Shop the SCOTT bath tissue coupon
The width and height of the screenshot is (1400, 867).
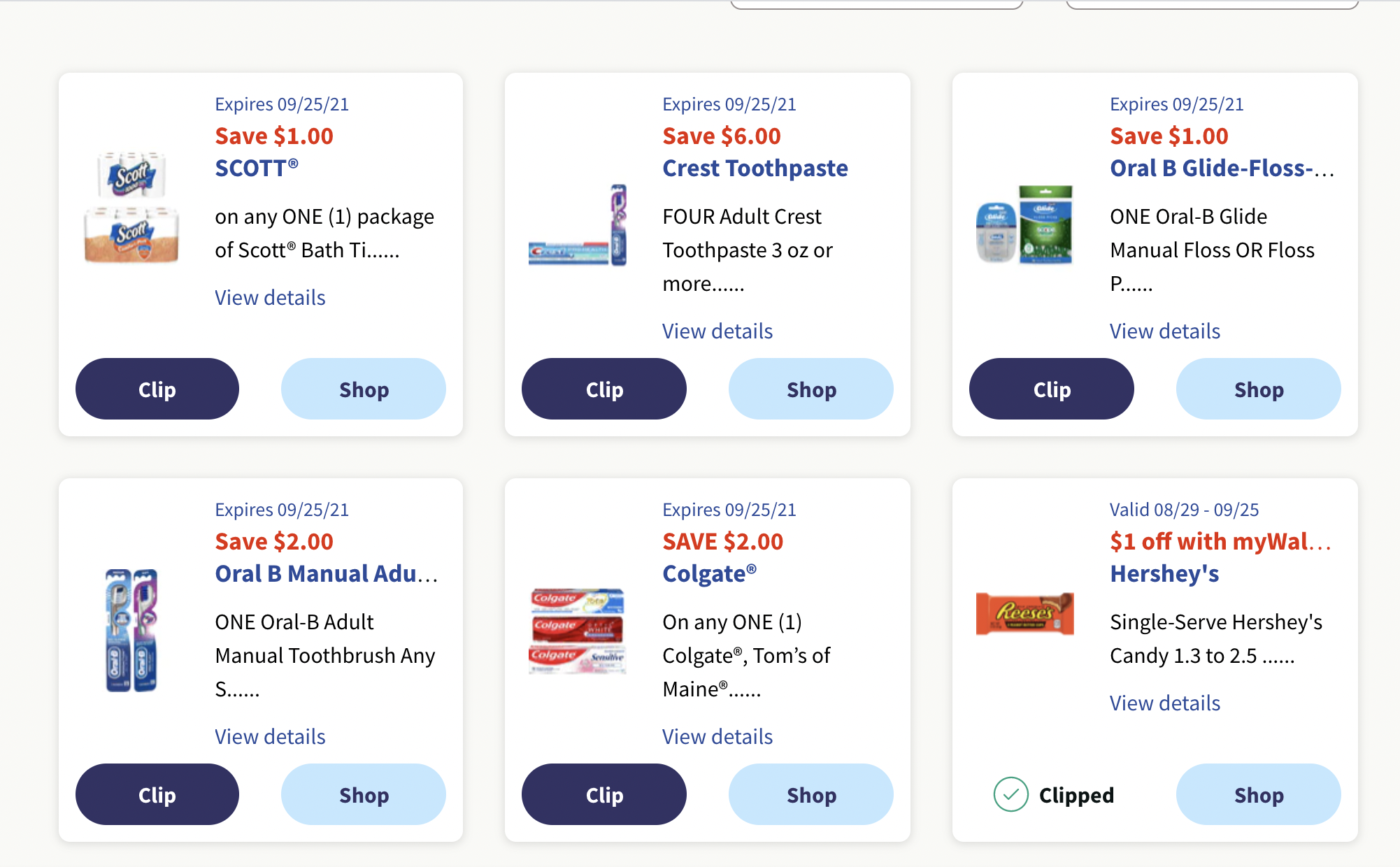click(x=363, y=389)
